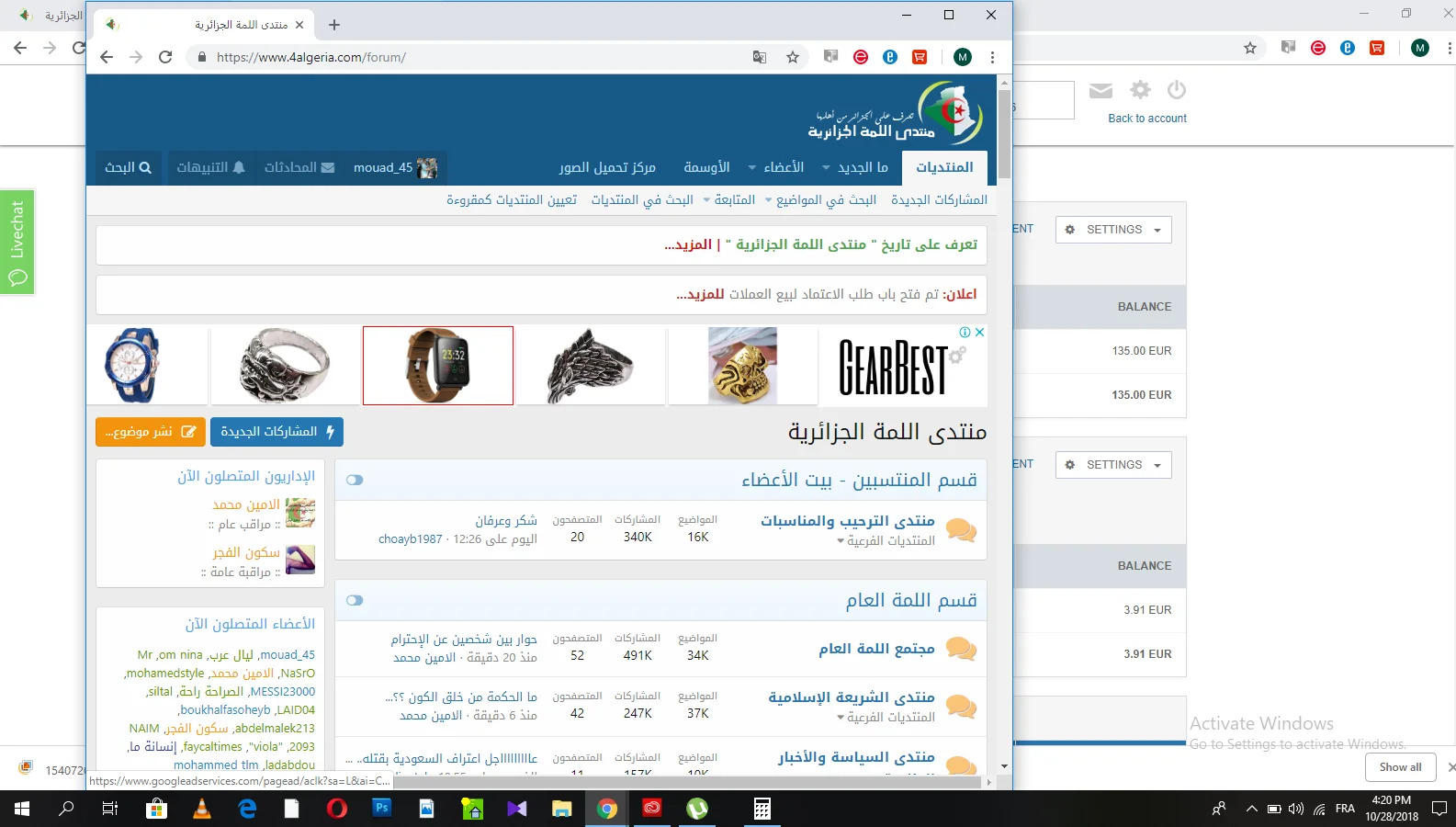Launch VLC from the Windows taskbar
Screen dimensions: 1456x827
tap(201, 809)
